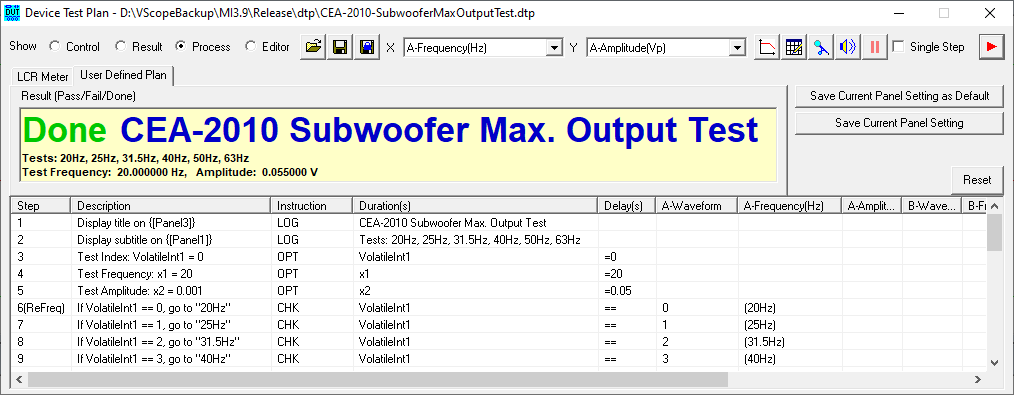Image resolution: width=1014 pixels, height=395 pixels.
Task: Open the data table grid icon
Action: 794,47
